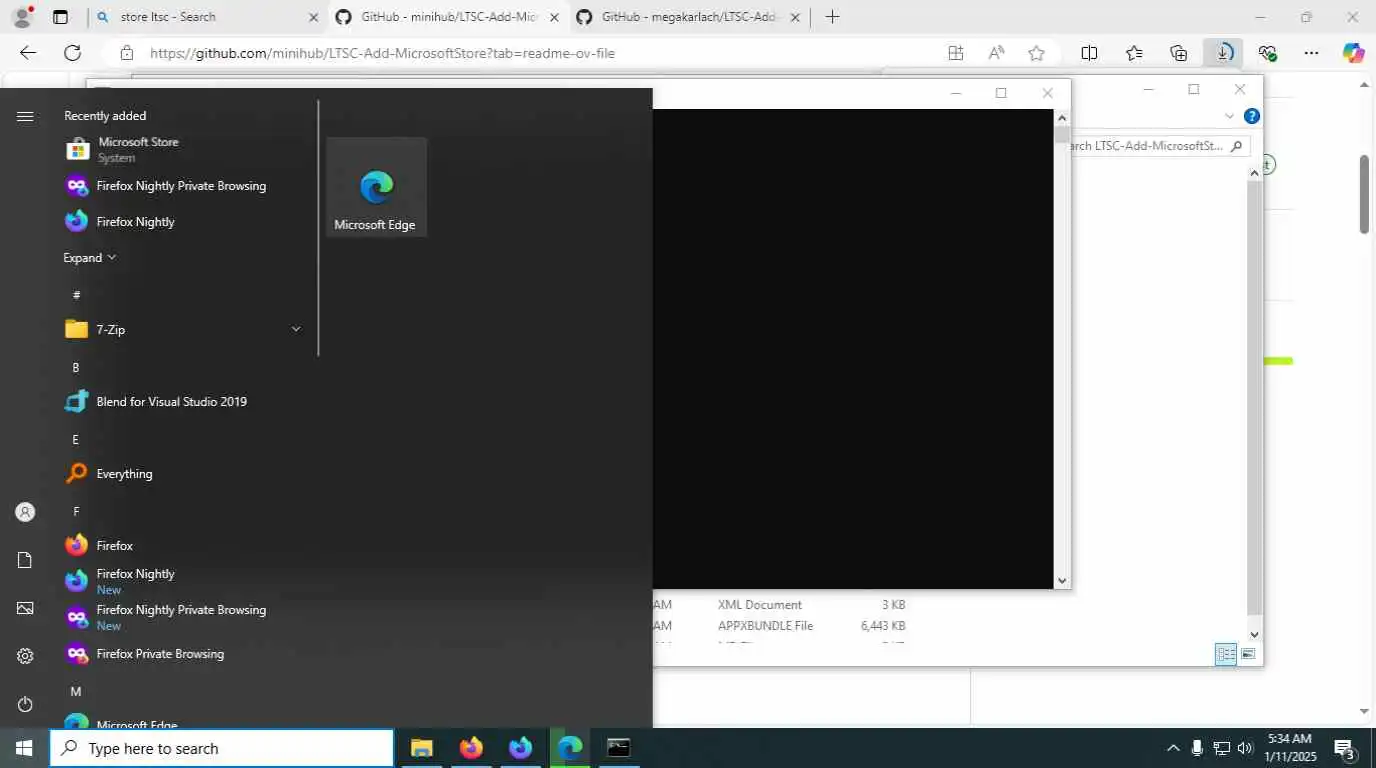The width and height of the screenshot is (1376, 768).
Task: Click the Power button in Start
Action: [25, 704]
